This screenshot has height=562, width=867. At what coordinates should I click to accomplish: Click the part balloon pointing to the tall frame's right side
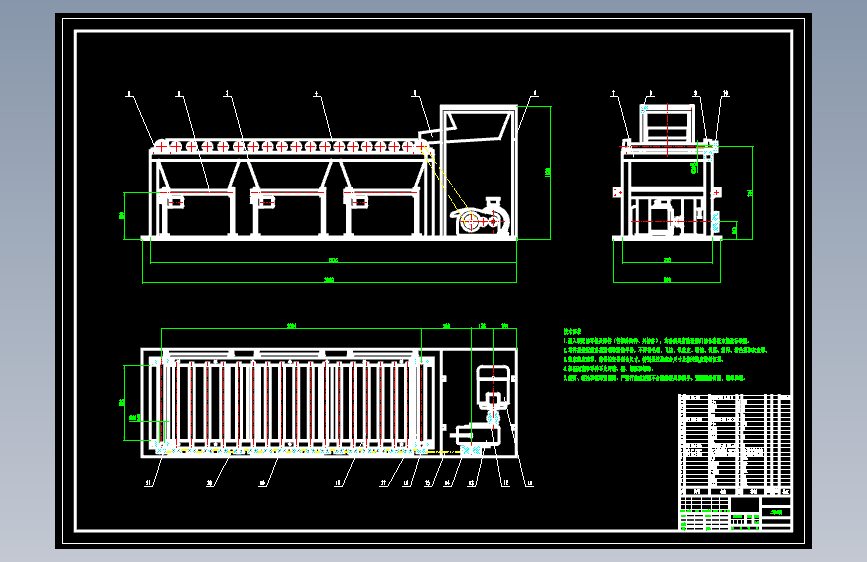[534, 94]
